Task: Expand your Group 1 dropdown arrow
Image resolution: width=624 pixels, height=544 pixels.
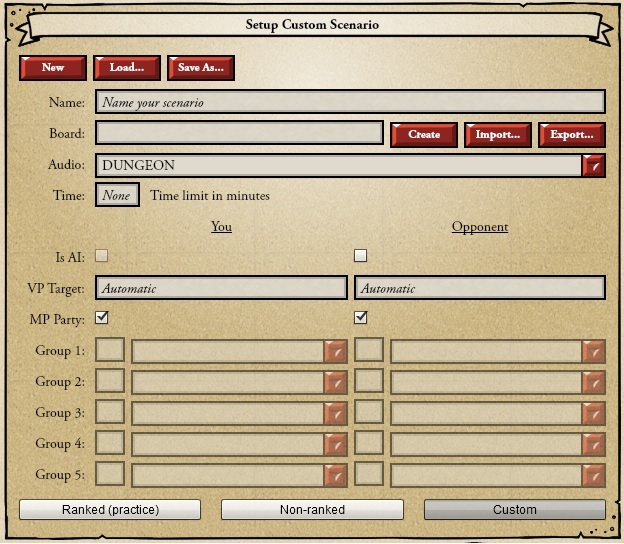Action: click(335, 351)
